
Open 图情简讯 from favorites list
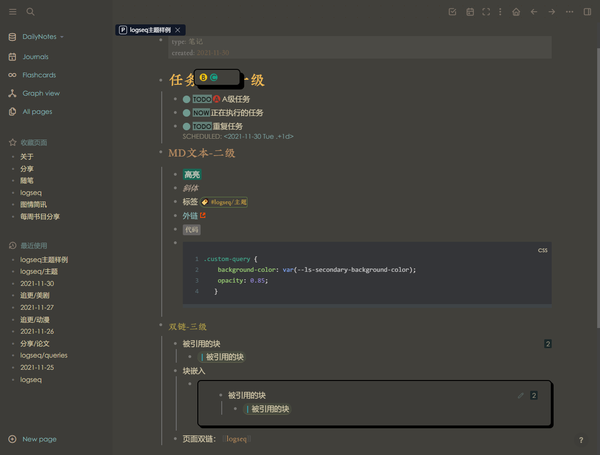(34, 204)
